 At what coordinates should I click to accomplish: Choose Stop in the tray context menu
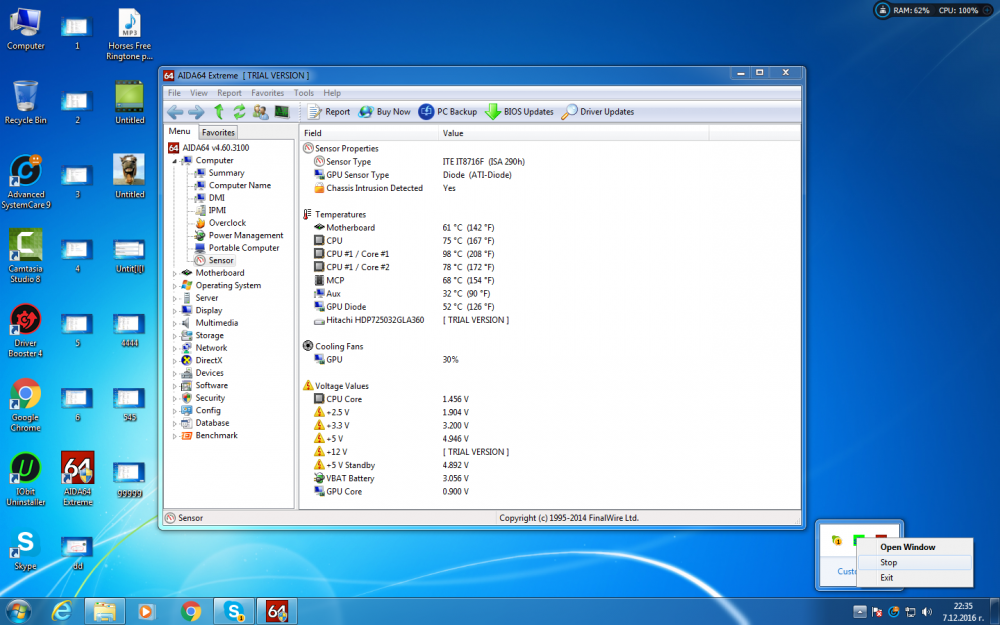pos(915,562)
